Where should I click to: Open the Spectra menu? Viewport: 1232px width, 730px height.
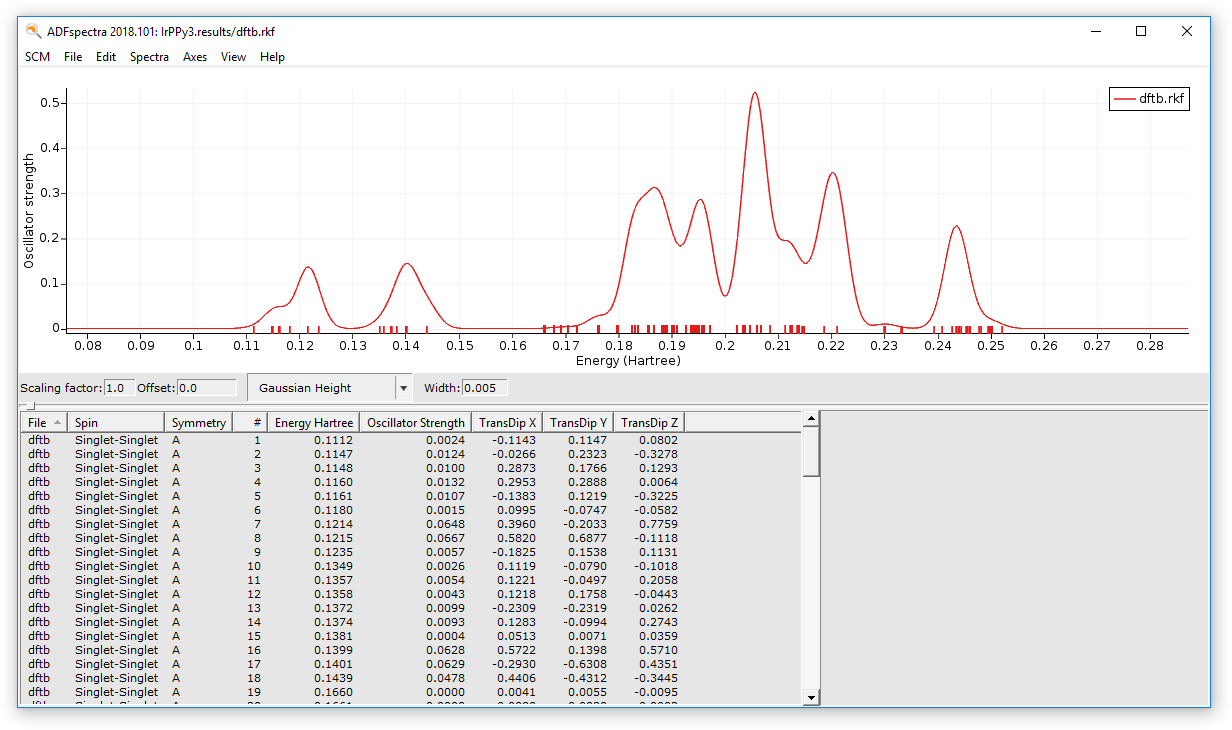[x=149, y=57]
